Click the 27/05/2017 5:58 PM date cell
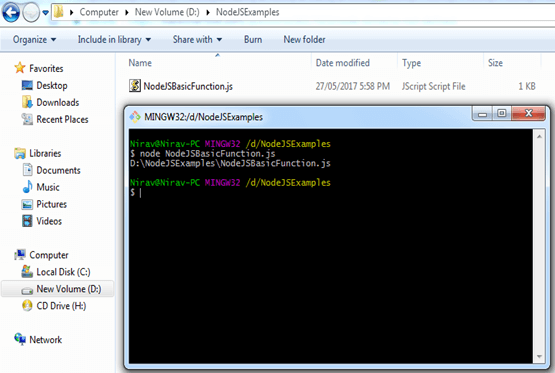Screen dimensions: 555x373 pyautogui.click(x=353, y=86)
